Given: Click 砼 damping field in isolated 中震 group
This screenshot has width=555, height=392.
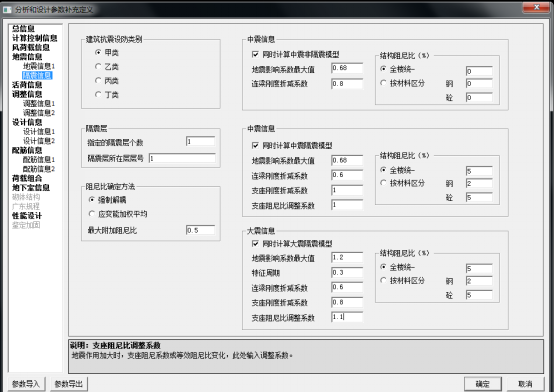Looking at the screenshot, I should 479,197.
